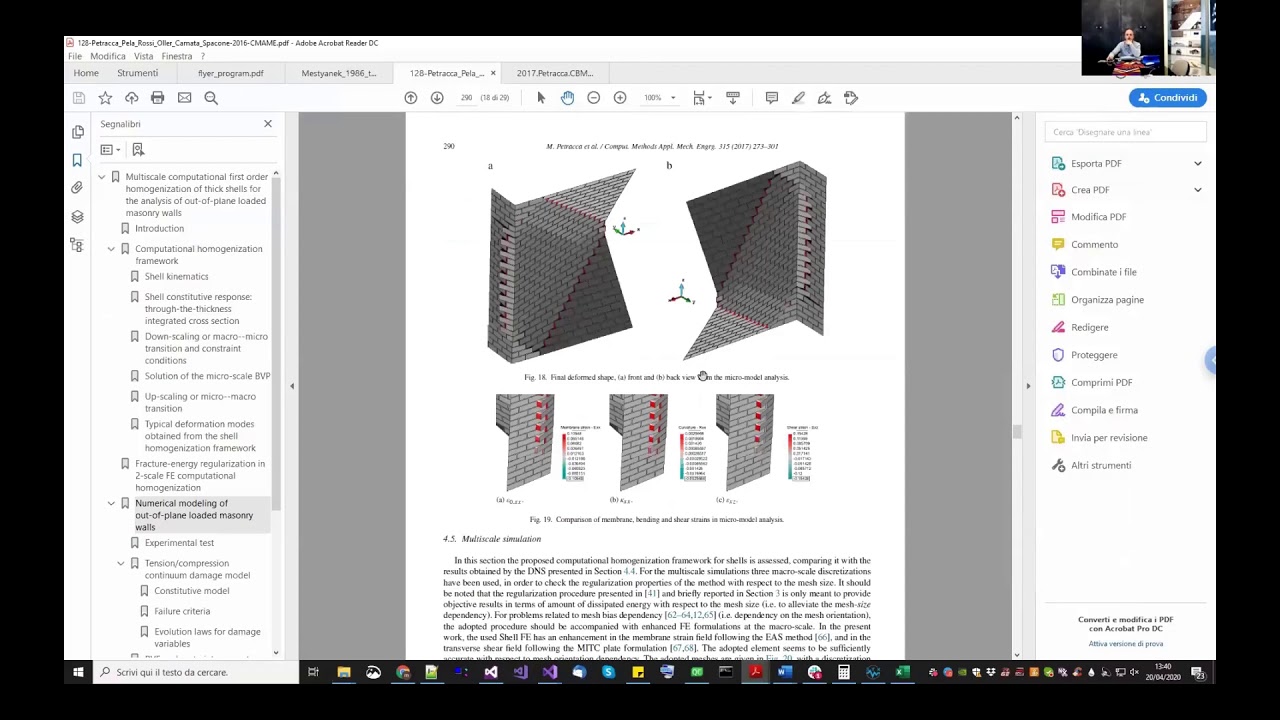The height and width of the screenshot is (720, 1280).
Task: Add a comment note from toolbar
Action: [772, 98]
